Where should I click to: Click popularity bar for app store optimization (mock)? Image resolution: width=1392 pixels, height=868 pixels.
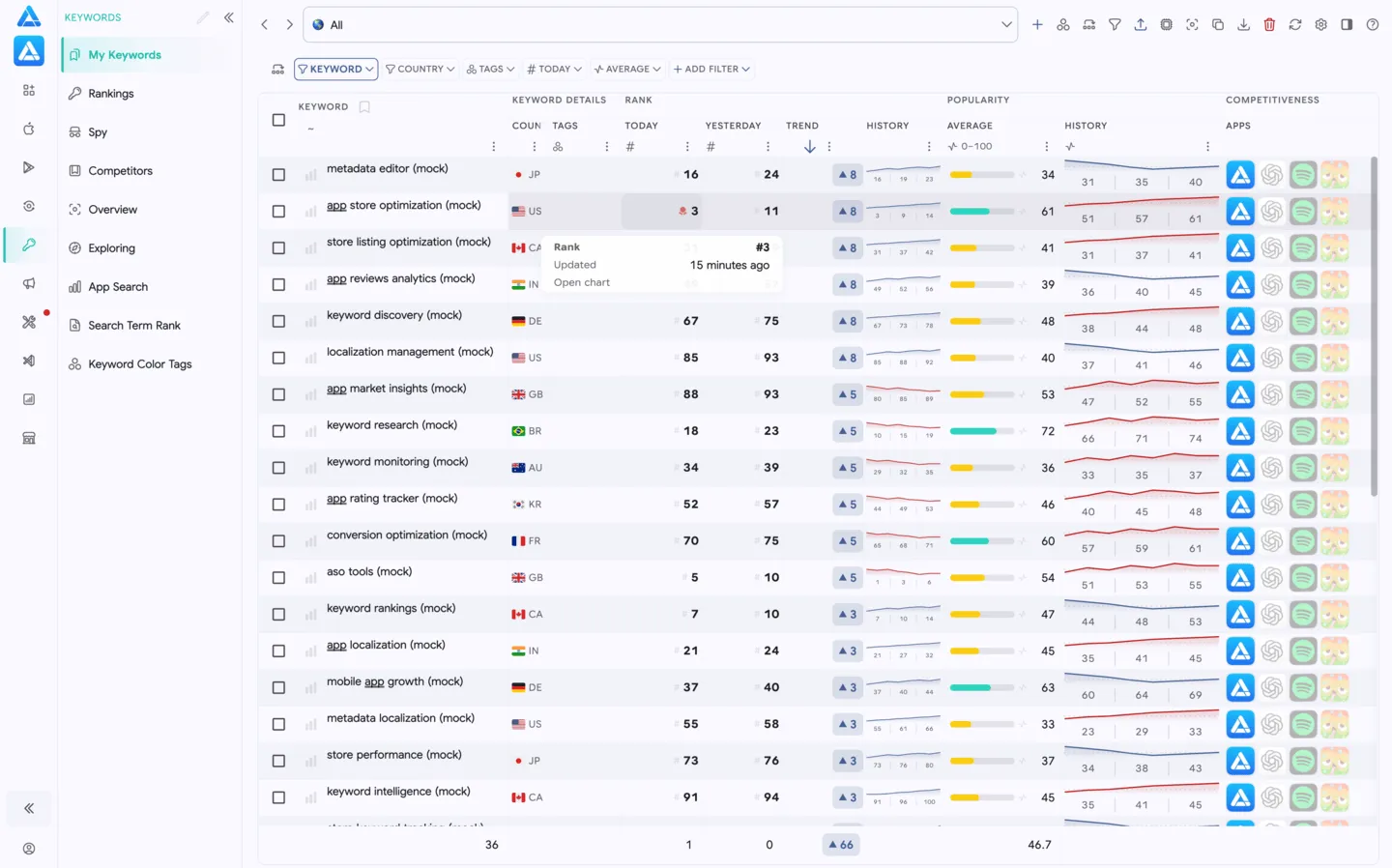click(982, 211)
